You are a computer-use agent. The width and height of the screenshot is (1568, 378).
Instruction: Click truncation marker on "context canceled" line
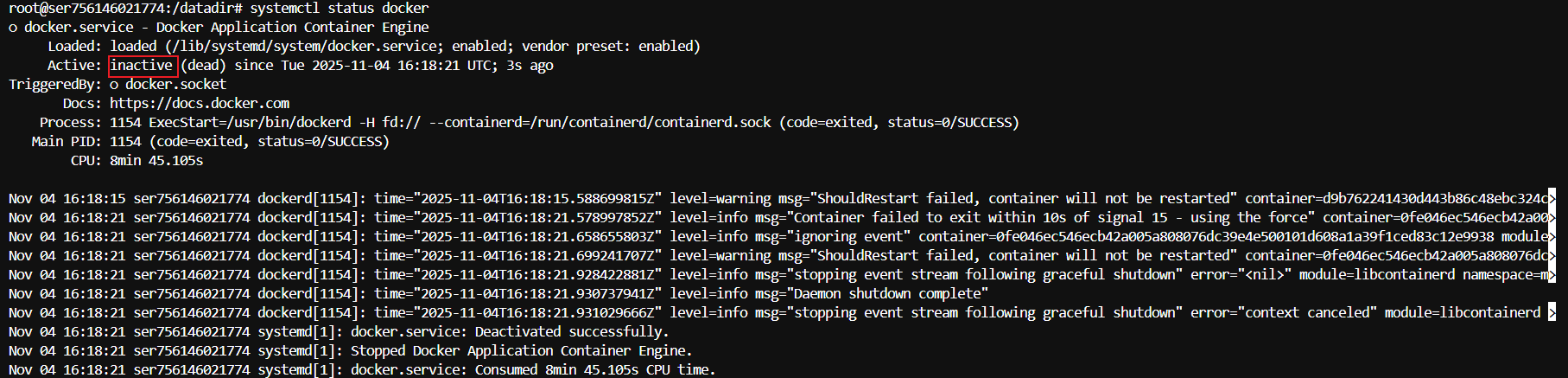[x=1552, y=313]
